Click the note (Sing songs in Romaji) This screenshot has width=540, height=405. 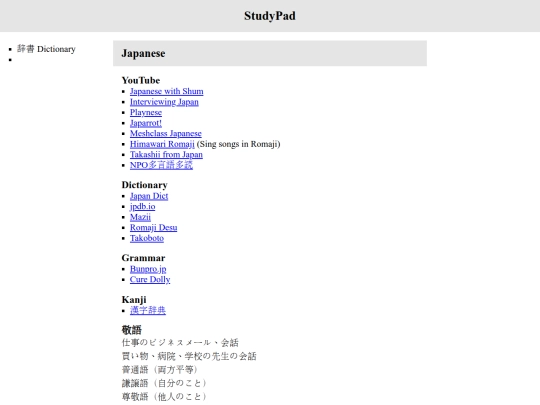[238, 144]
